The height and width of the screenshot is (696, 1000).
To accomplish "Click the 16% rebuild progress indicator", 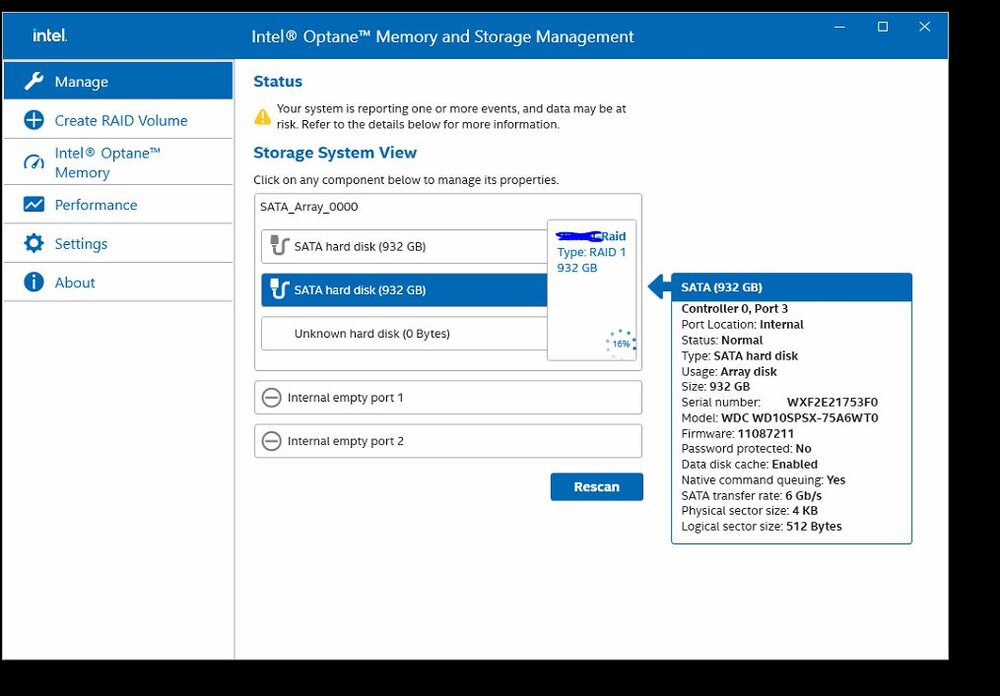I will pyautogui.click(x=621, y=343).
